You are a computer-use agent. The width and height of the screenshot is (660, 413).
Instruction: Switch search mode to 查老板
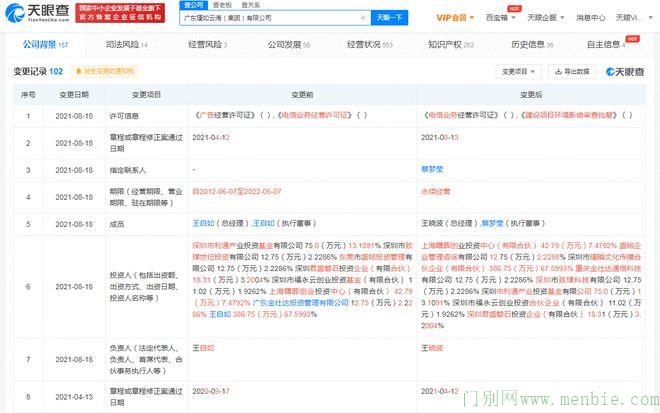tap(235, 4)
